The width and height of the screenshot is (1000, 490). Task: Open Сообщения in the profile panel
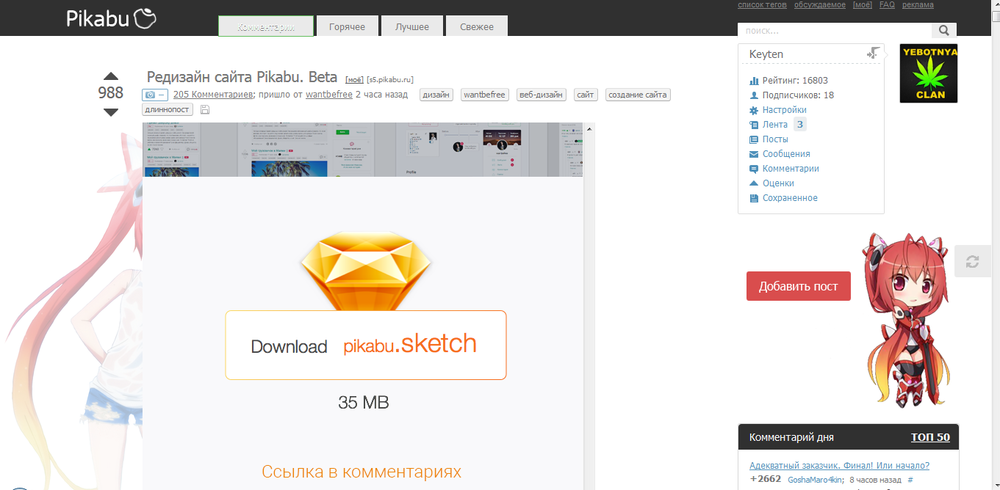[786, 154]
